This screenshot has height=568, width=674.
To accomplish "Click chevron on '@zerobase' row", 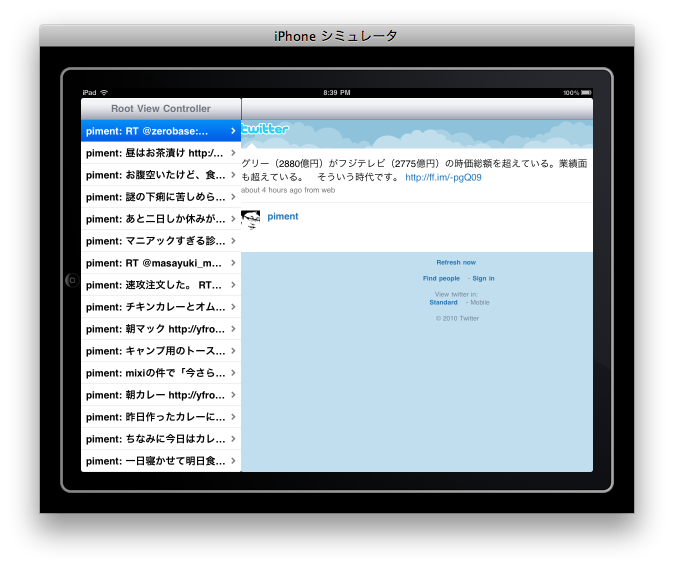I will [233, 131].
